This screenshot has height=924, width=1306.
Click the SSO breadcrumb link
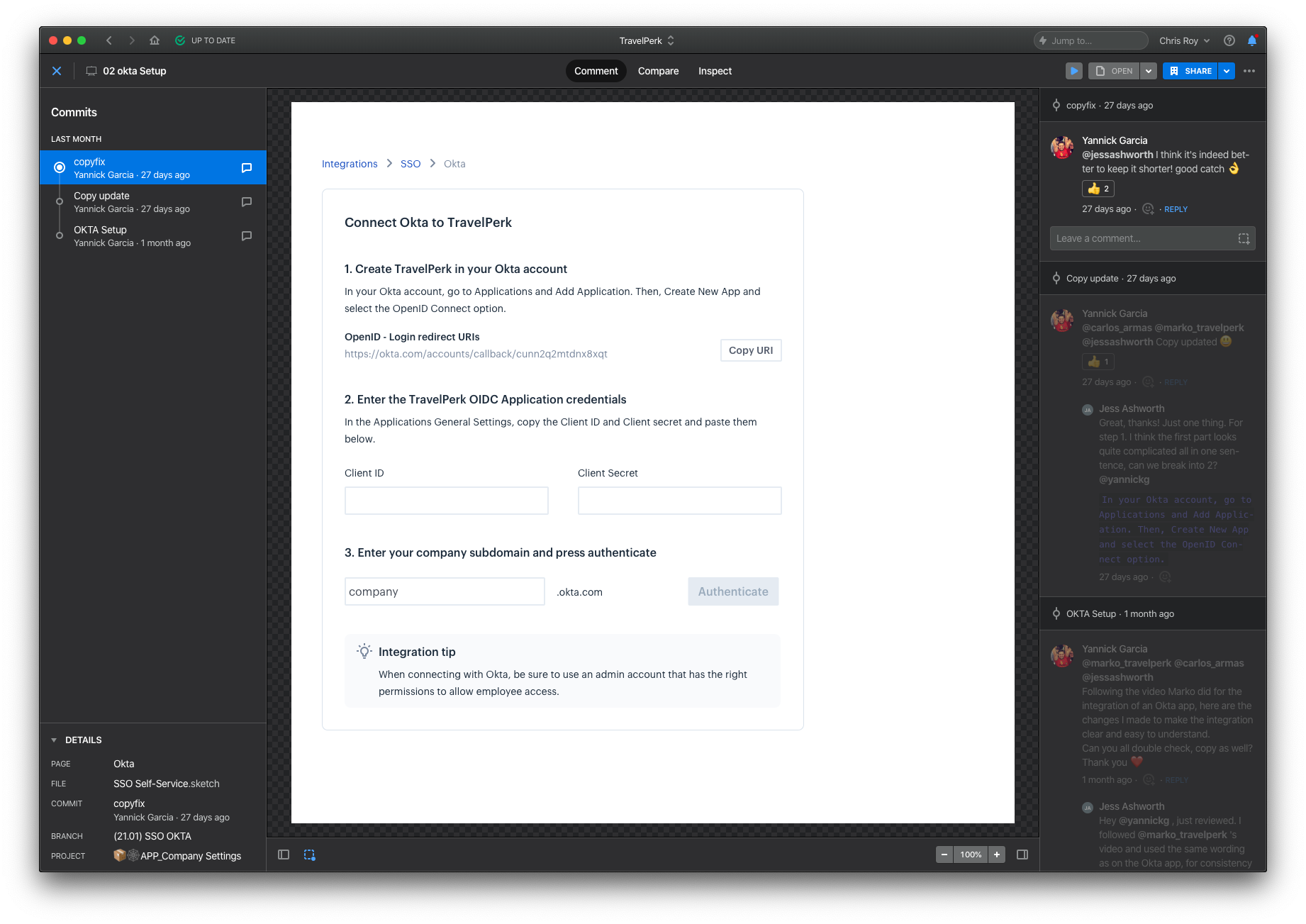[411, 164]
